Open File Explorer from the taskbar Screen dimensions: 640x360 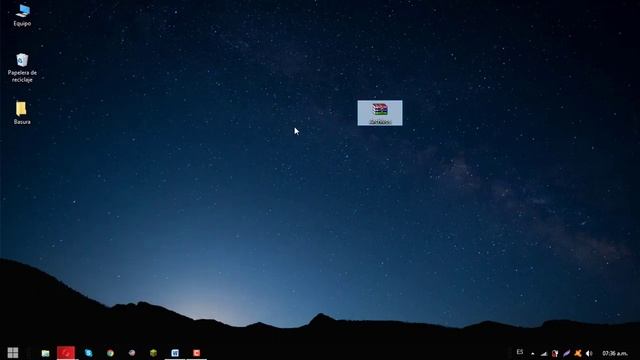(45, 353)
